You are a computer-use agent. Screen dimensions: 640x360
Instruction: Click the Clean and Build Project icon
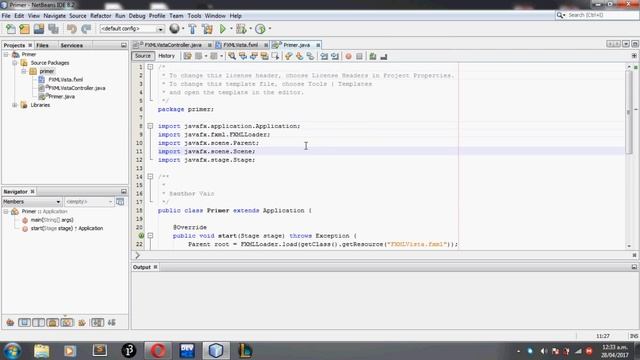207,29
